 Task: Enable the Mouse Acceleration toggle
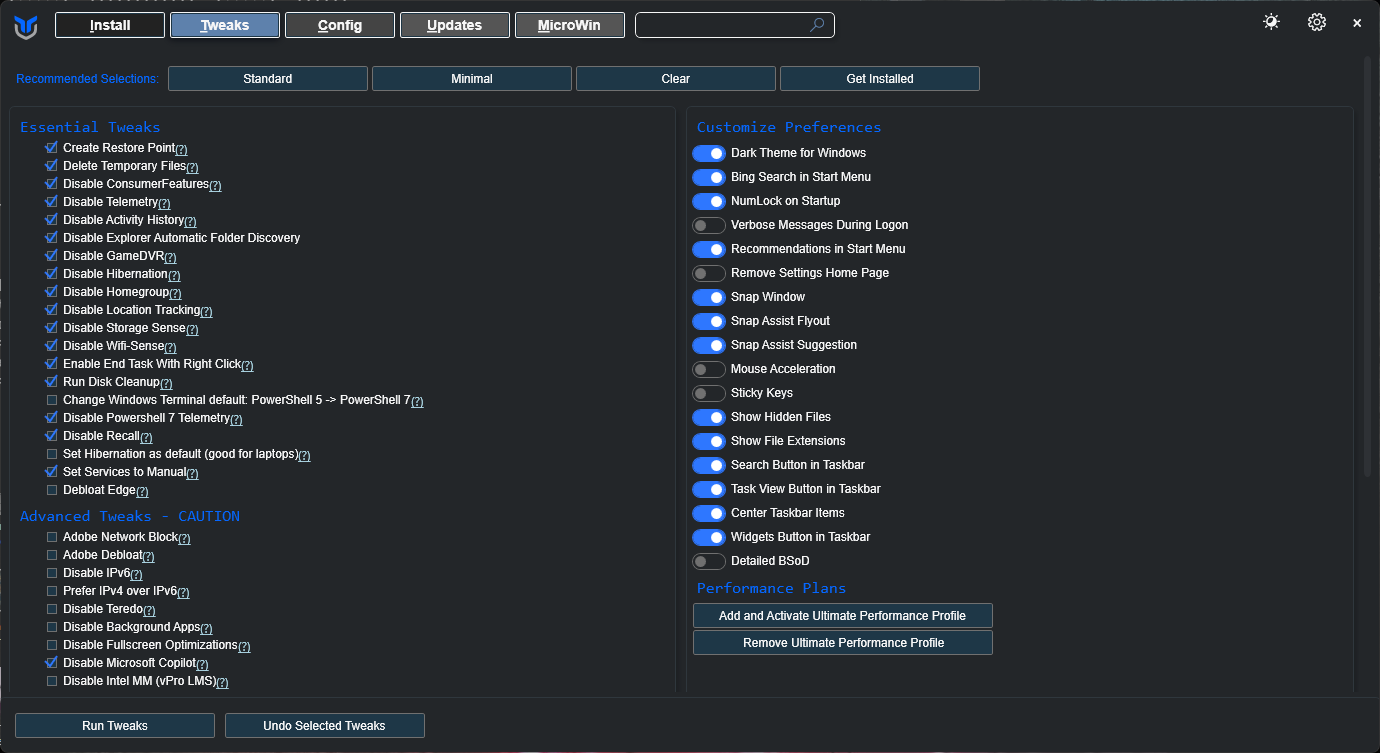(709, 369)
